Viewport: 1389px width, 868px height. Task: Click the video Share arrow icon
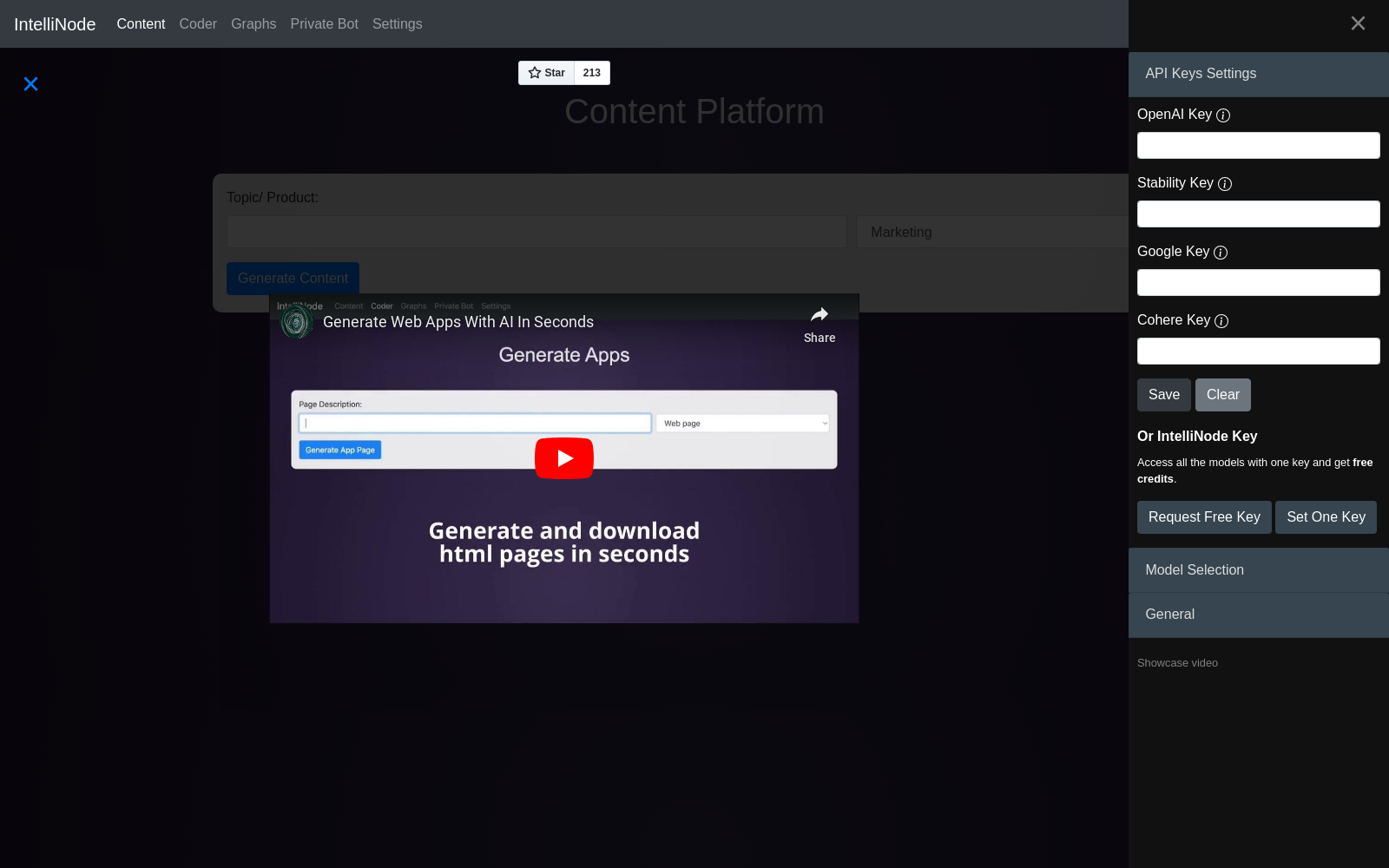[820, 315]
